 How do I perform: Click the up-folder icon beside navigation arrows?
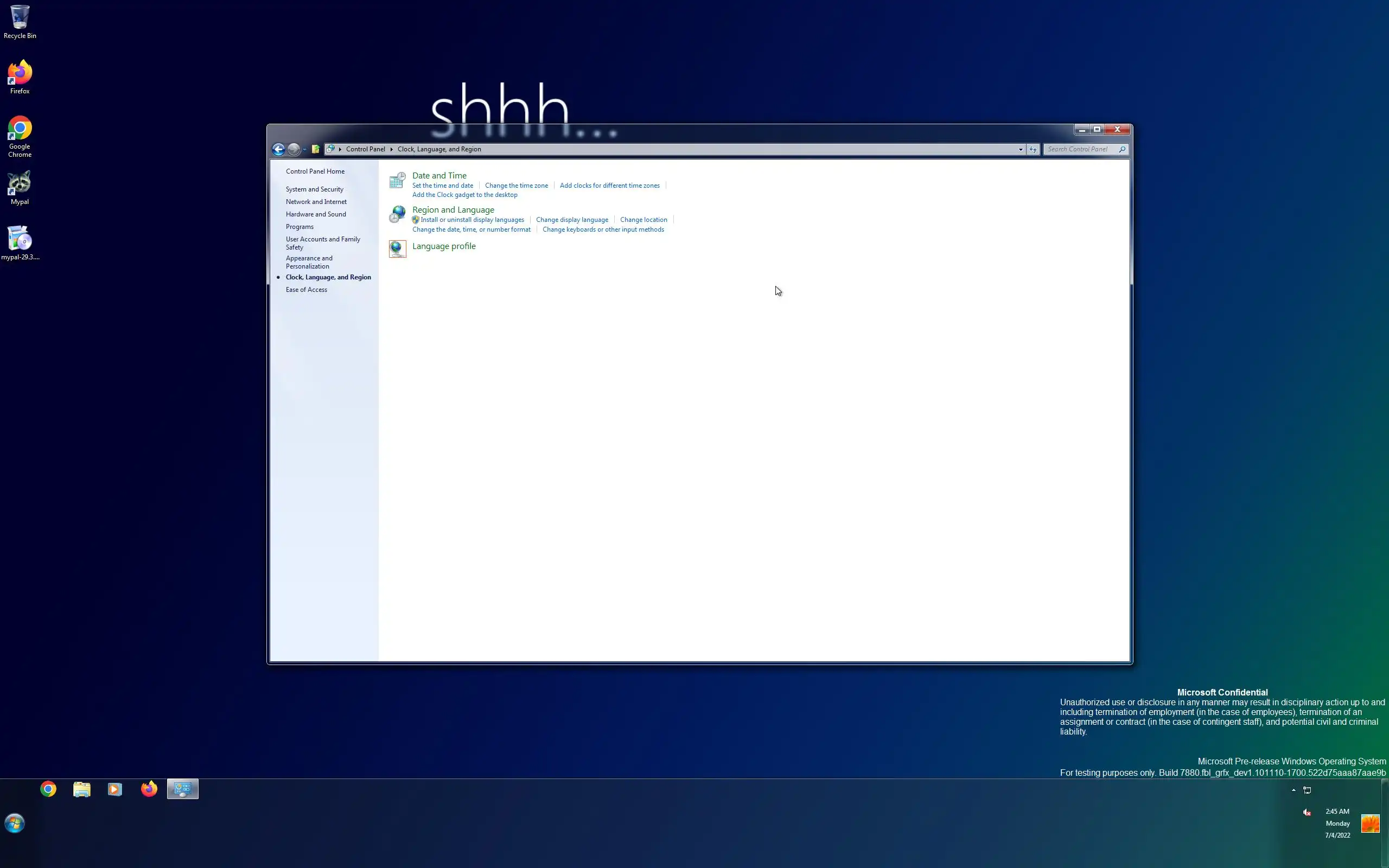point(315,149)
